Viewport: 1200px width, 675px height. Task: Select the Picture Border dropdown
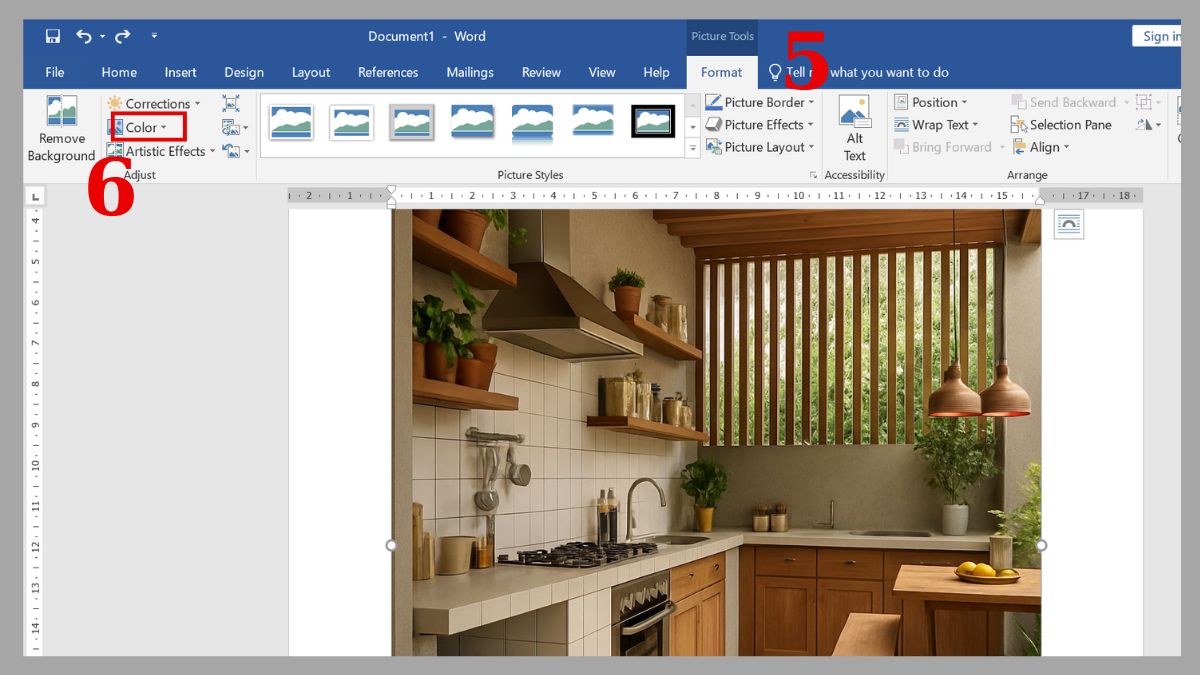point(758,101)
